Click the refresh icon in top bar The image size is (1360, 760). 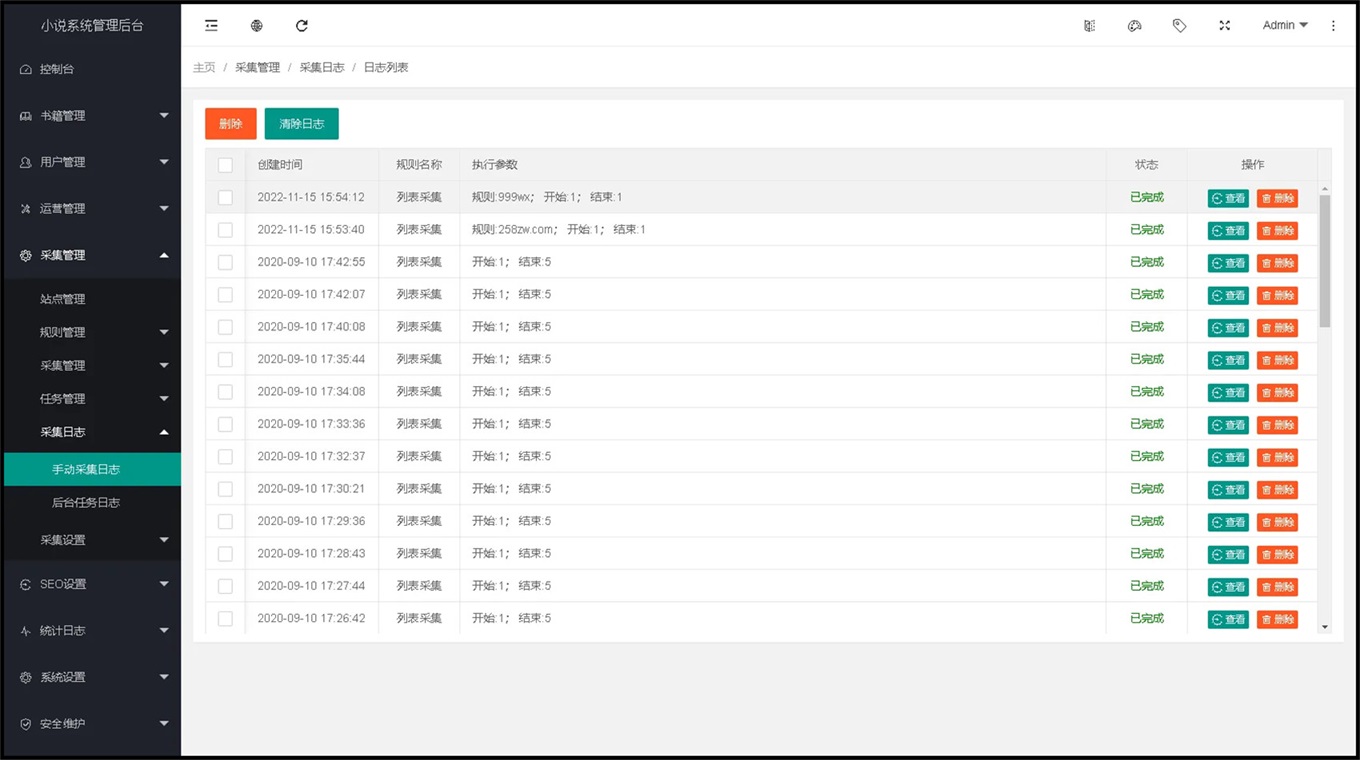click(302, 26)
